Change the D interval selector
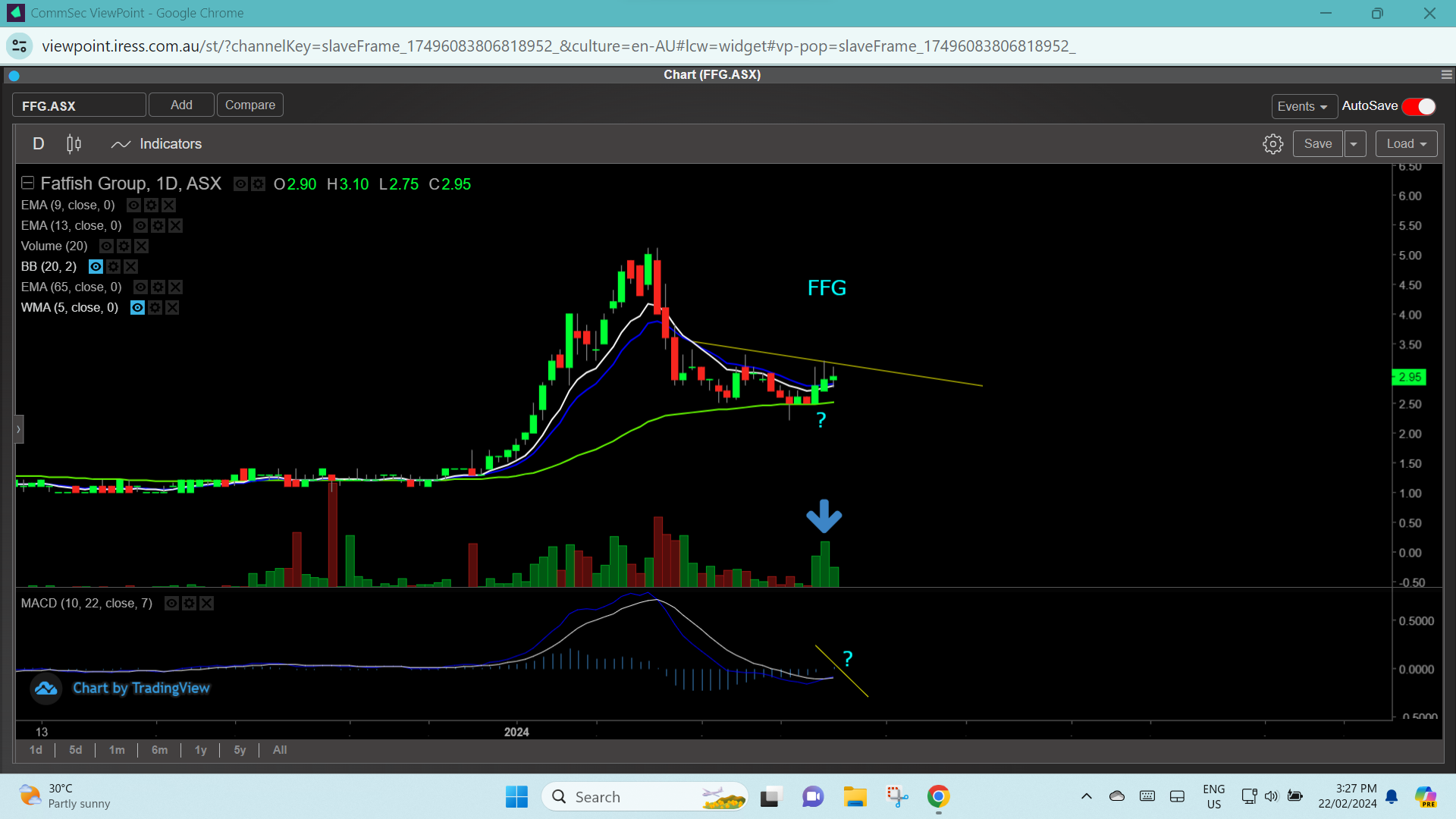The width and height of the screenshot is (1456, 819). coord(39,144)
